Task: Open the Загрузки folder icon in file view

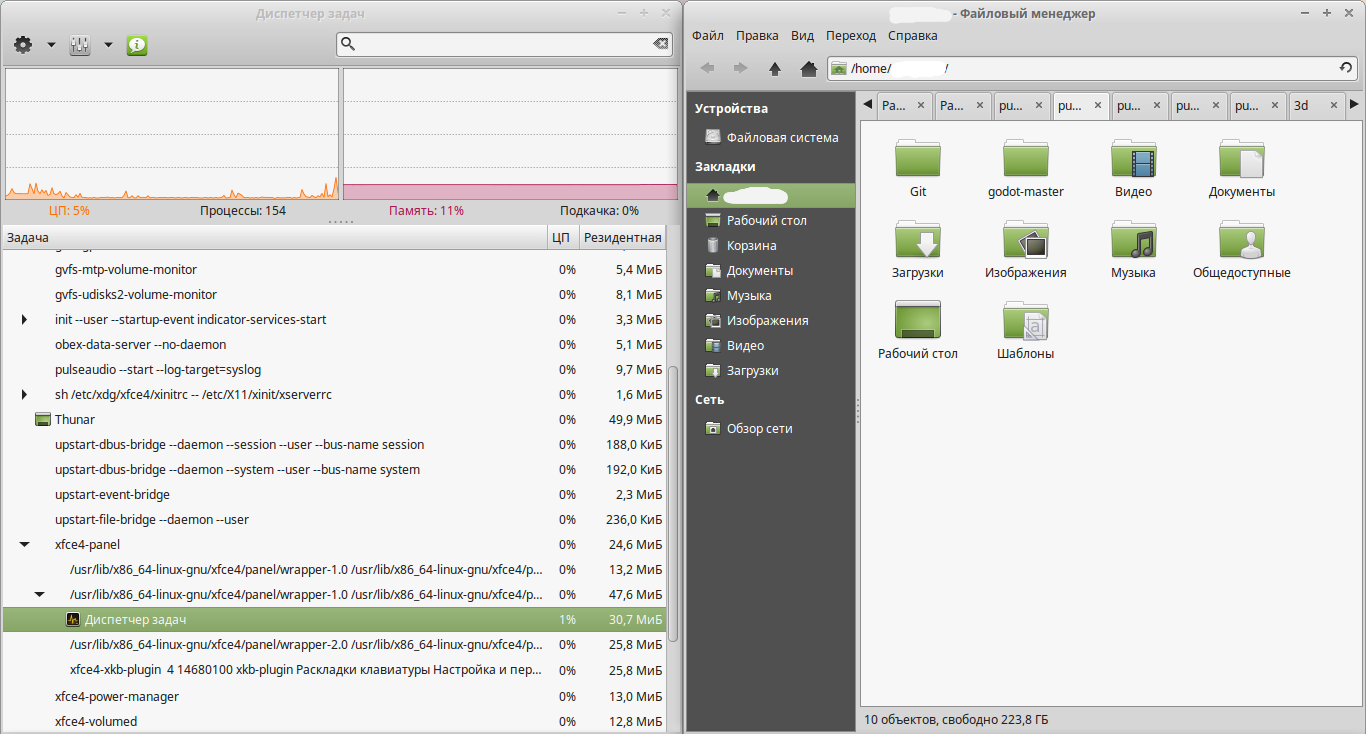Action: 917,241
